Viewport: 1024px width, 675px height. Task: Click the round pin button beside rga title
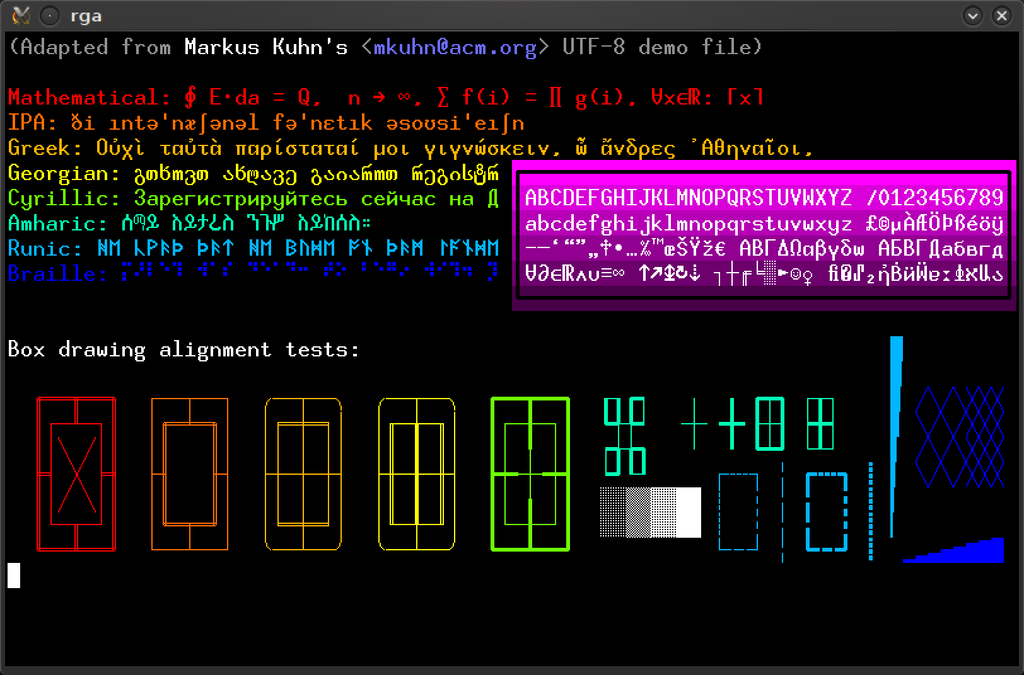pos(50,16)
